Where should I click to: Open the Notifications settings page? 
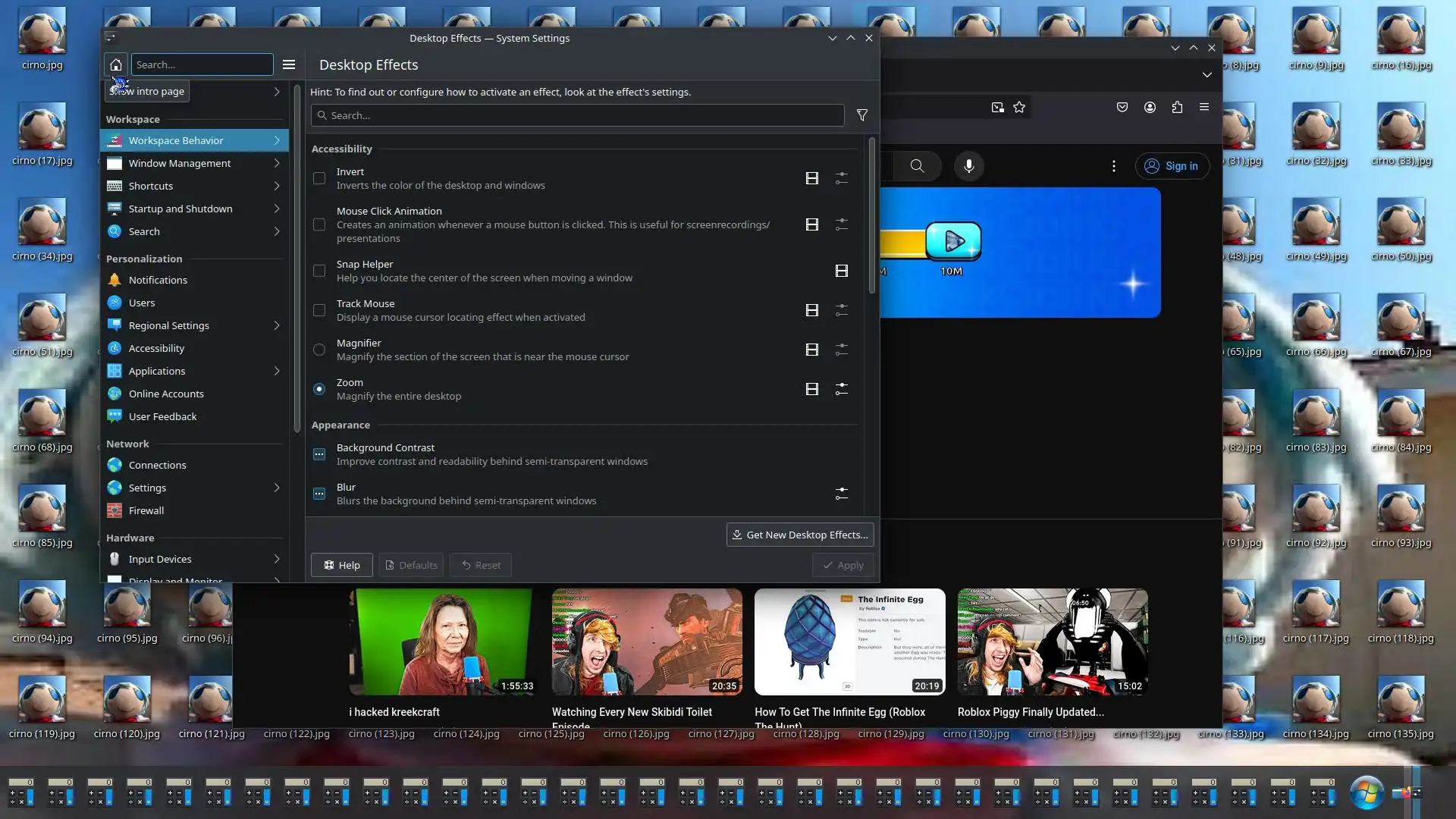click(x=158, y=280)
